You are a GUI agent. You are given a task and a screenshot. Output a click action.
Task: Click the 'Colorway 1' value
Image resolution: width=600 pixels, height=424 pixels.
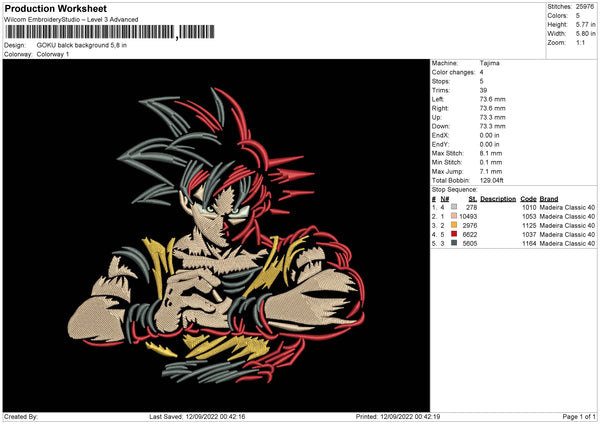point(53,54)
